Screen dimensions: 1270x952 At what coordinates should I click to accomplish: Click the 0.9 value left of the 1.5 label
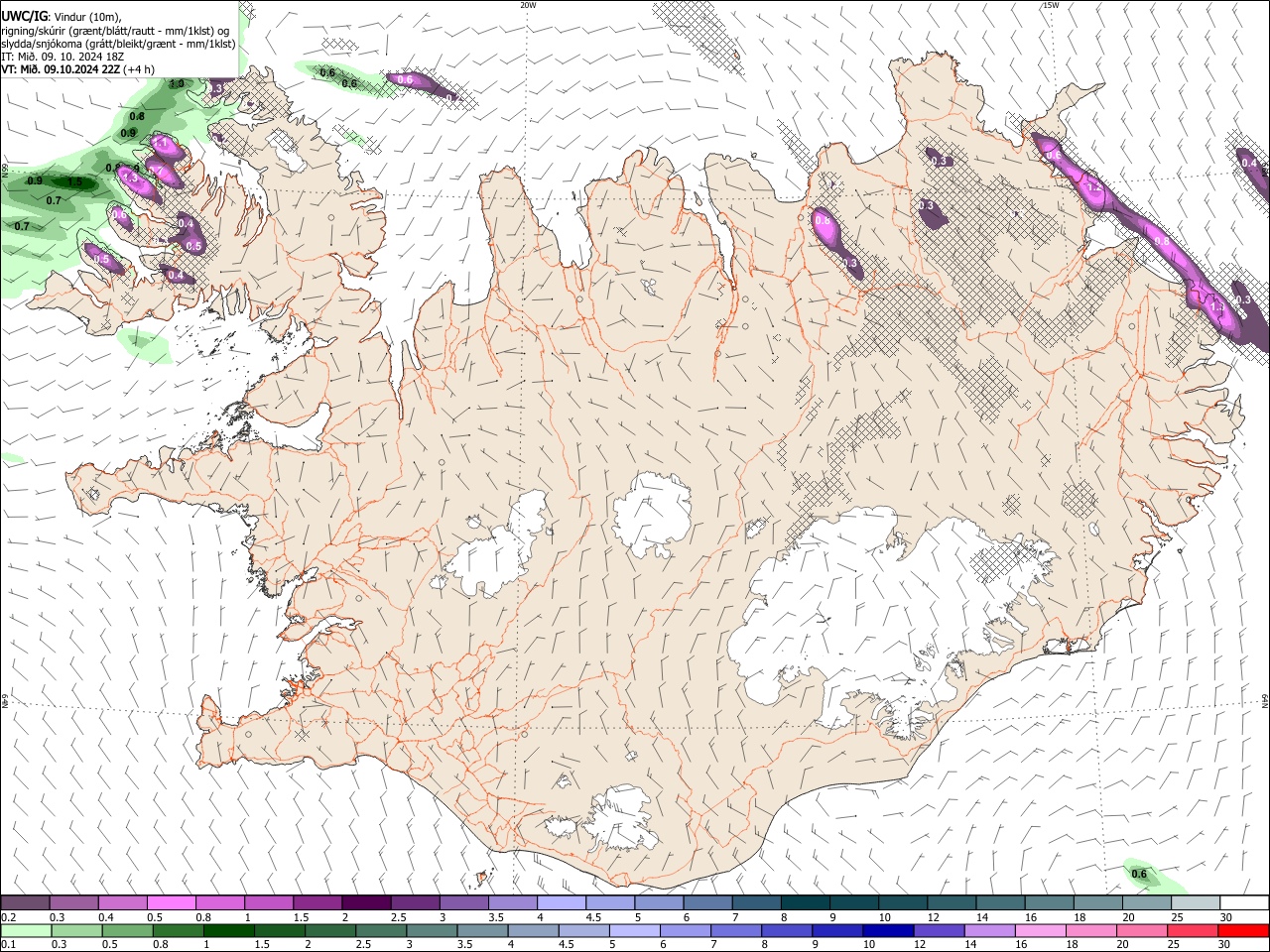(x=35, y=180)
